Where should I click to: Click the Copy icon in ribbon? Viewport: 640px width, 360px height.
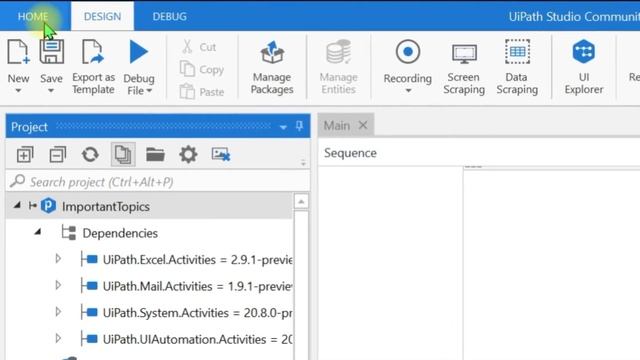tap(187, 69)
